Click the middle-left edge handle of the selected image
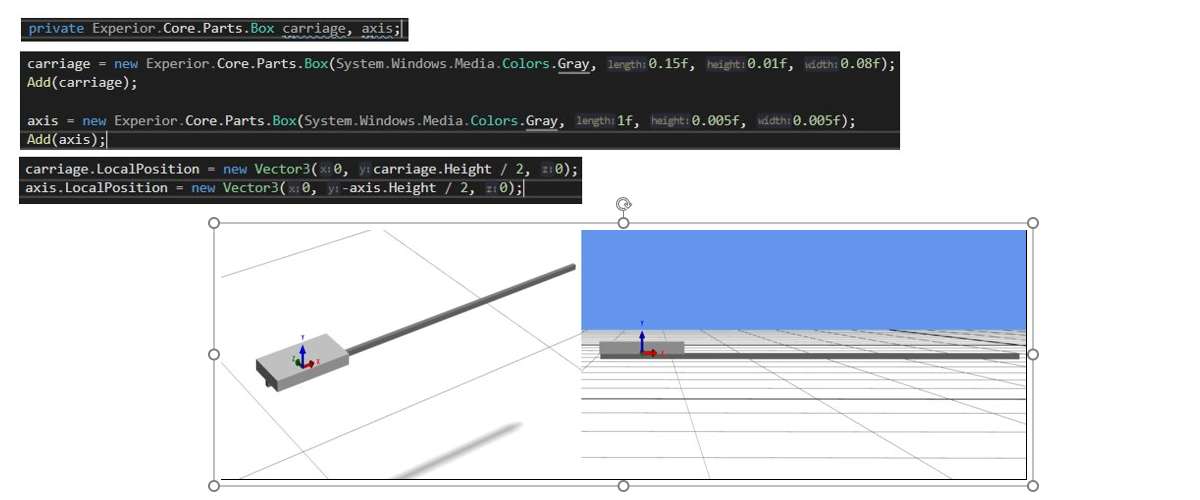The width and height of the screenshot is (1200, 500). (x=213, y=354)
